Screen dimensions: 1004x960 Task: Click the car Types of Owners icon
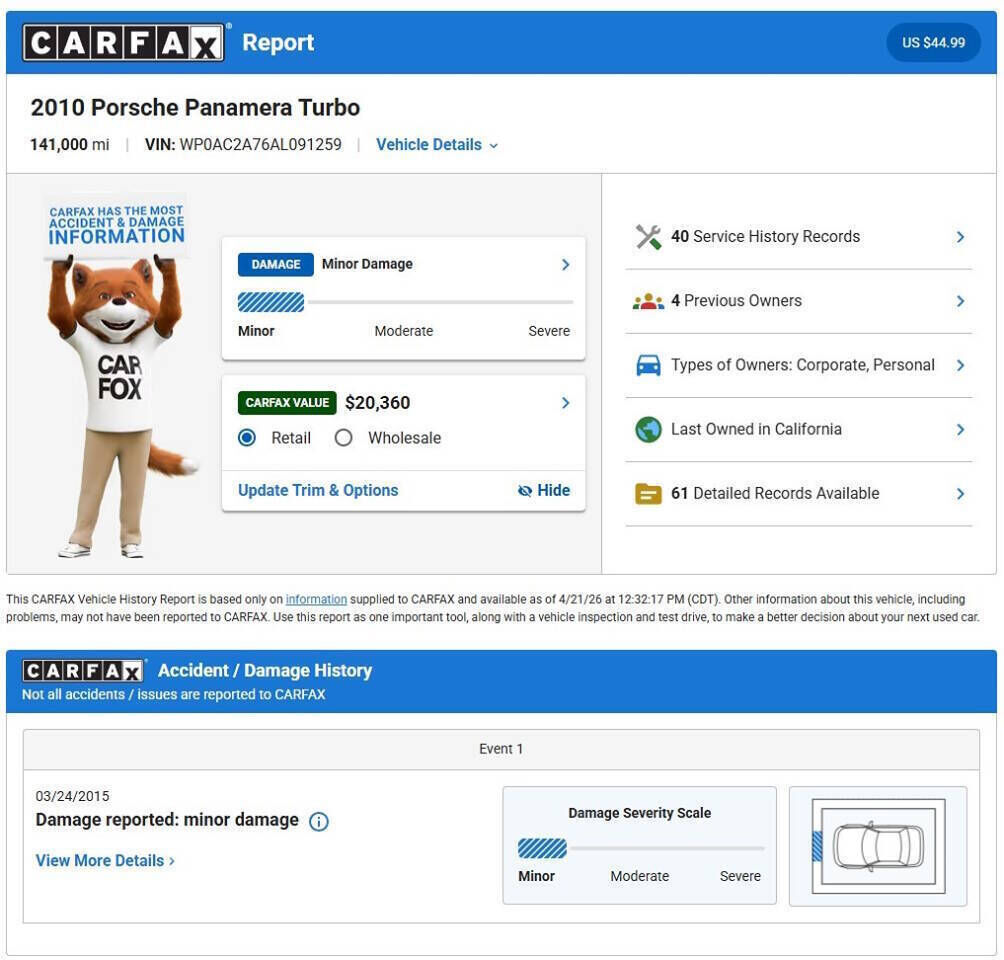[648, 365]
